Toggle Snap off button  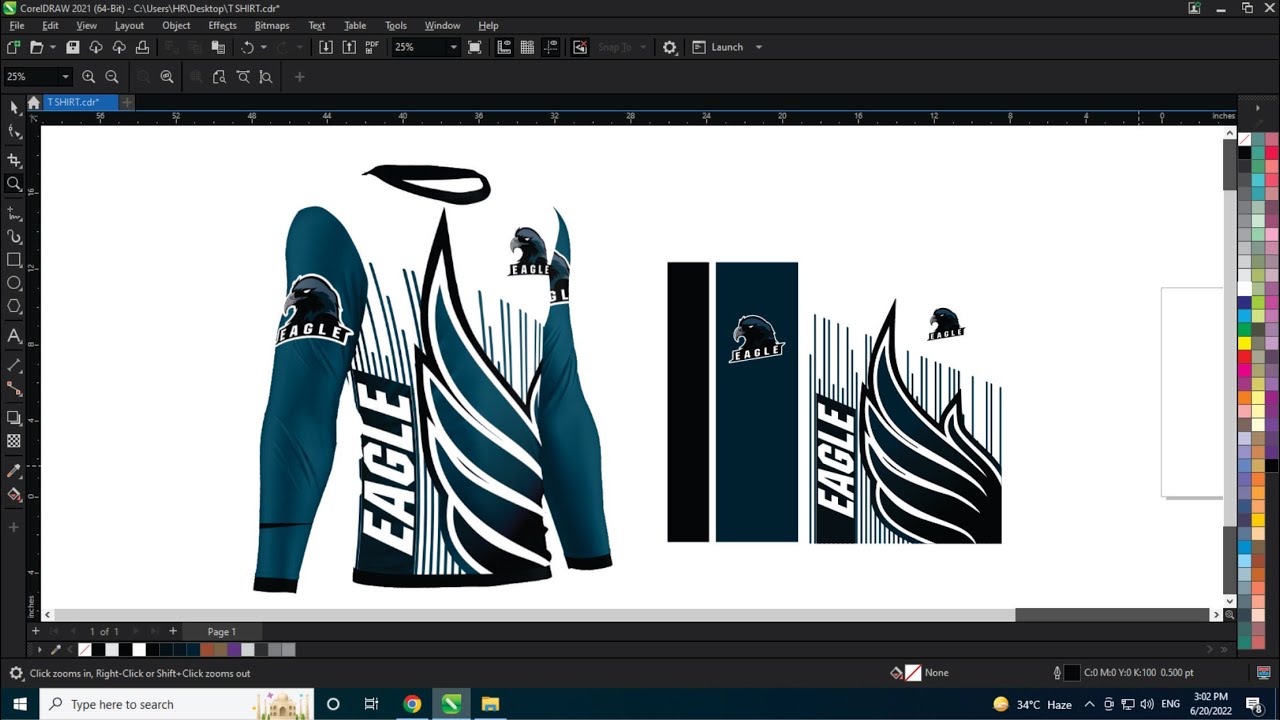tap(580, 47)
